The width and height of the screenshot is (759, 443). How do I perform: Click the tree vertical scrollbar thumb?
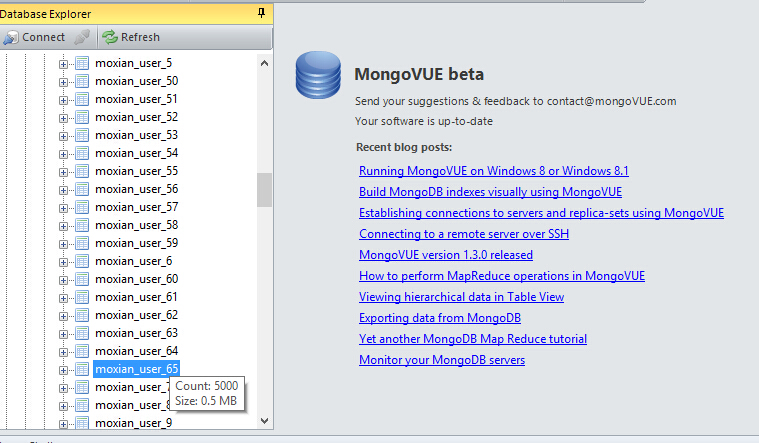click(264, 190)
